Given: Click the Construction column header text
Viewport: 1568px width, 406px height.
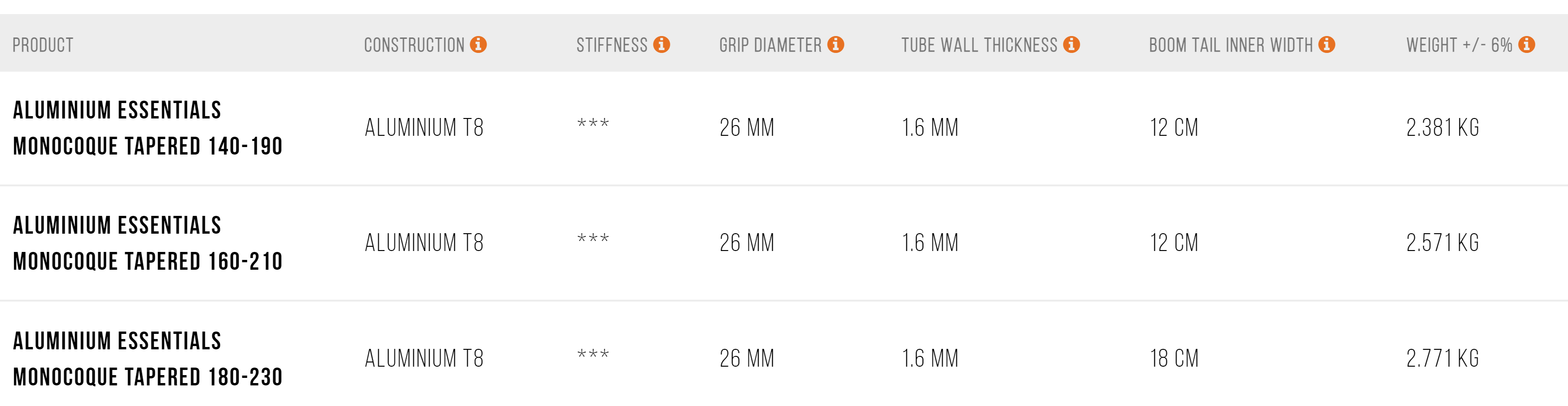Looking at the screenshot, I should click(414, 45).
